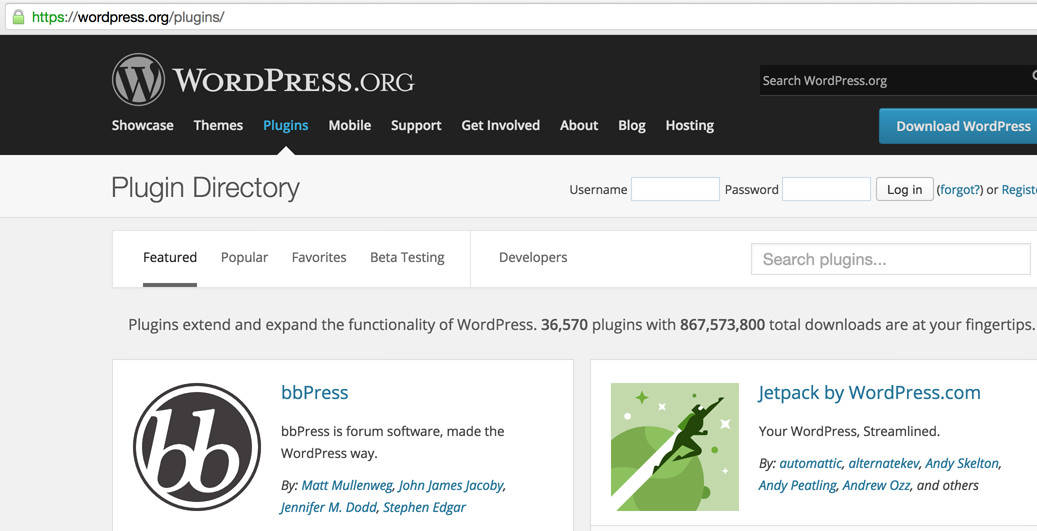Open the Beta Testing tab
This screenshot has height=531, width=1037.
pyautogui.click(x=407, y=258)
